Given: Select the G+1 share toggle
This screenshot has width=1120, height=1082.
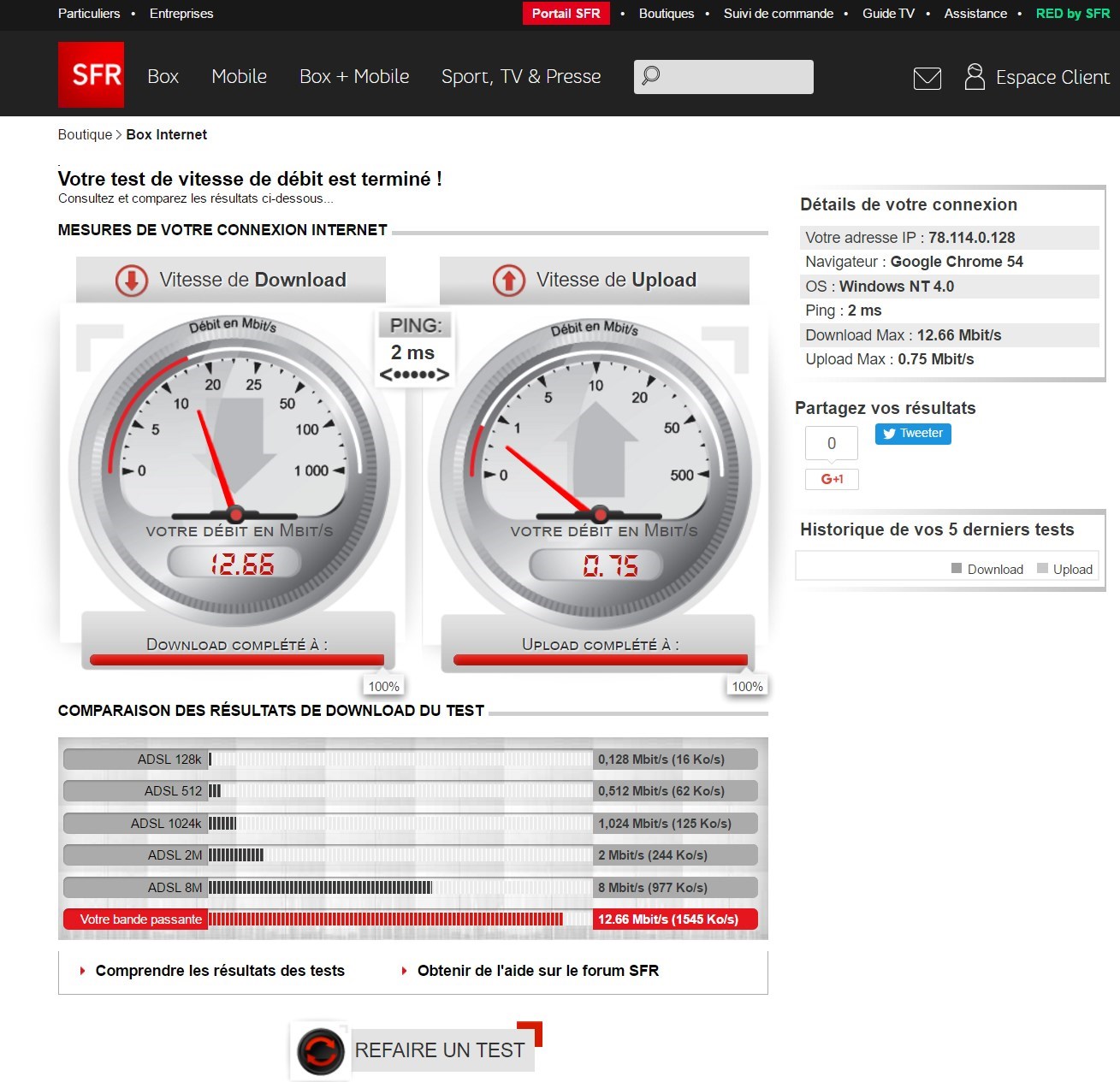Looking at the screenshot, I should tap(831, 479).
